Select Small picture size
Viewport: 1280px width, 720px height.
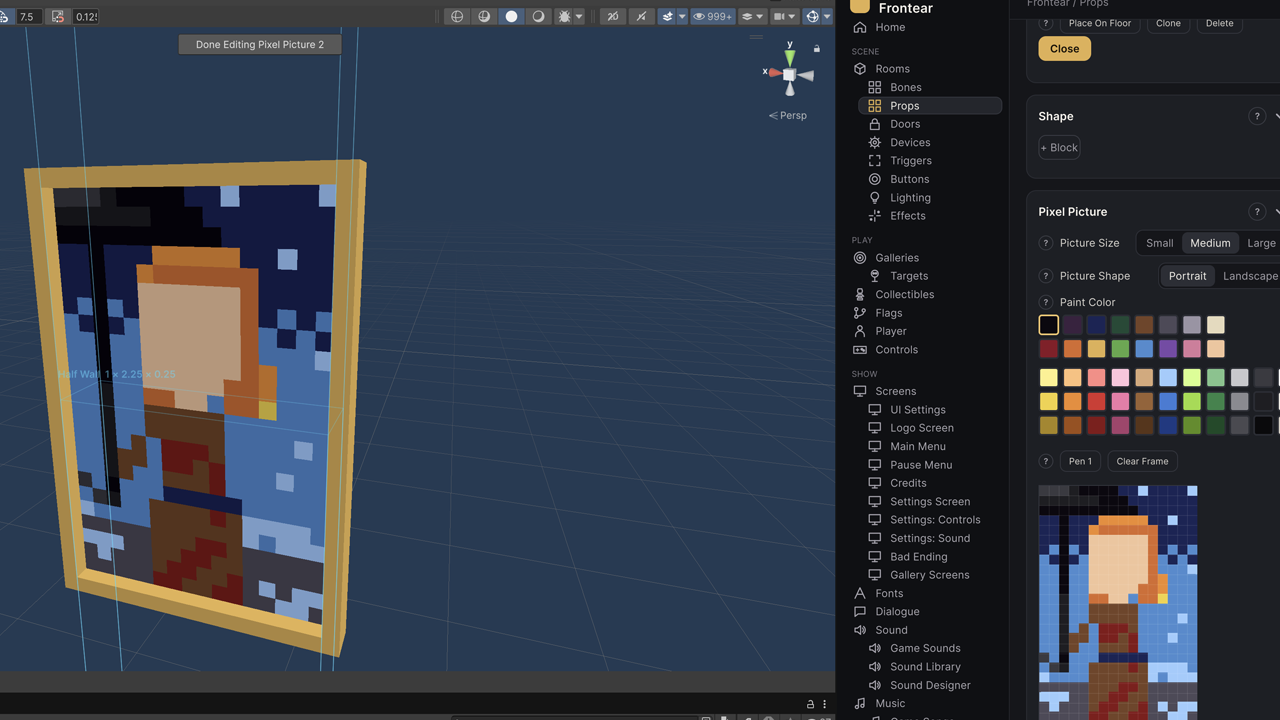point(1160,243)
